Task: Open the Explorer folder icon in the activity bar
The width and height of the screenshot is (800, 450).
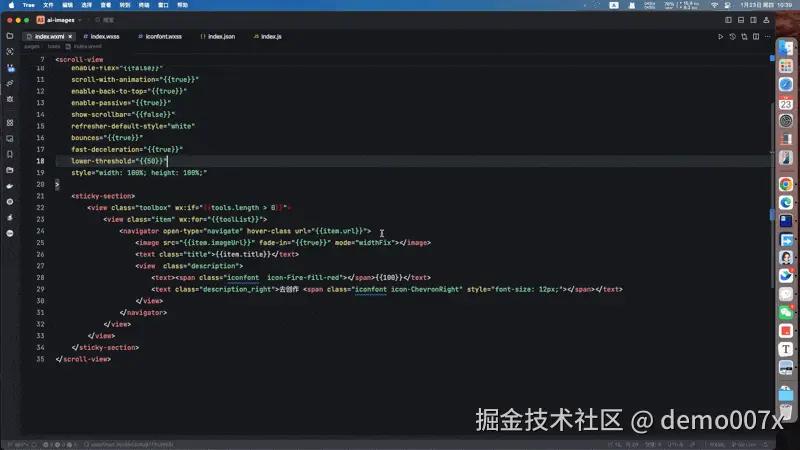Action: (x=10, y=36)
